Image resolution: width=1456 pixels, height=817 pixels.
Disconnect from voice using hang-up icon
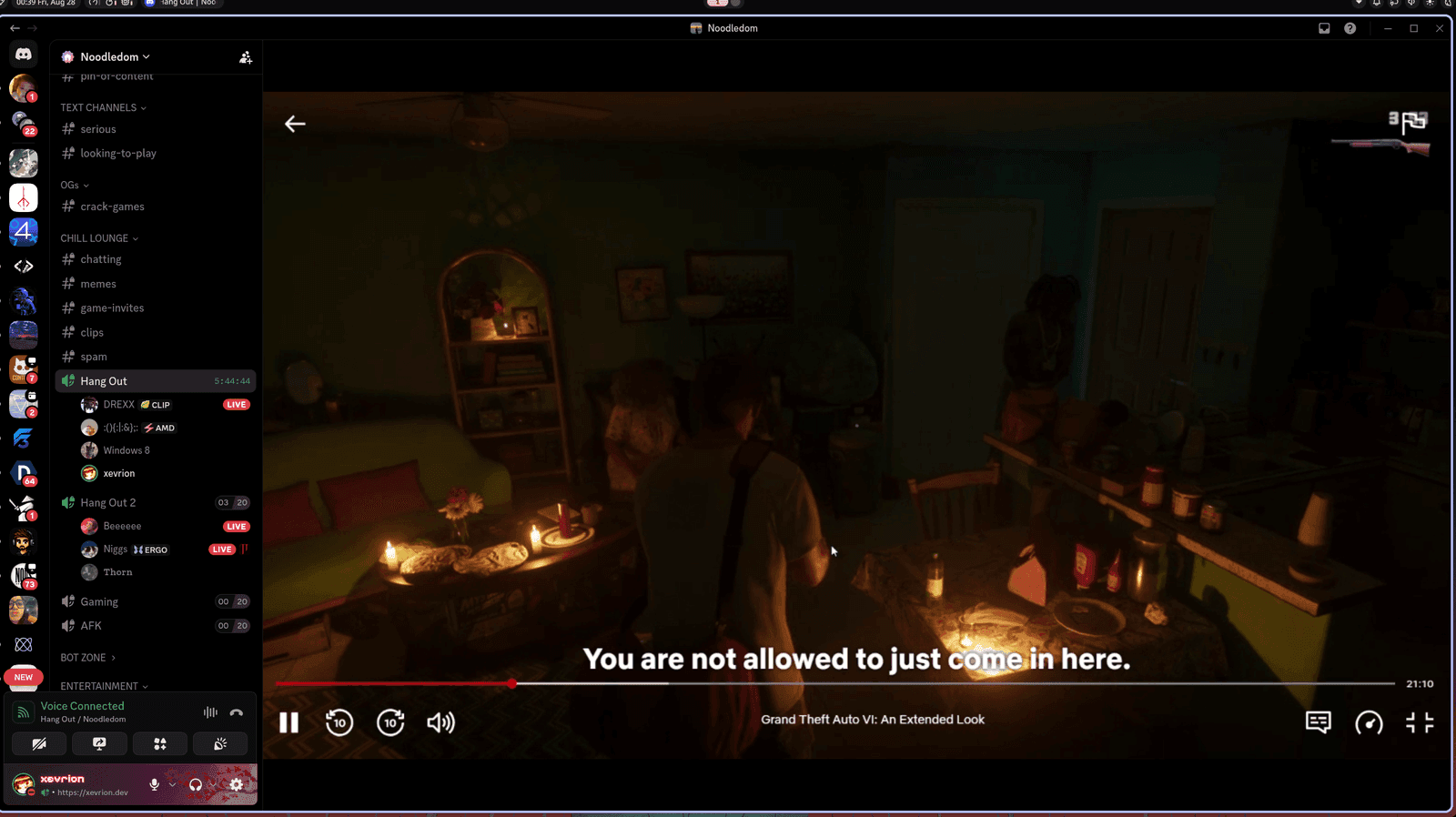[x=237, y=712]
